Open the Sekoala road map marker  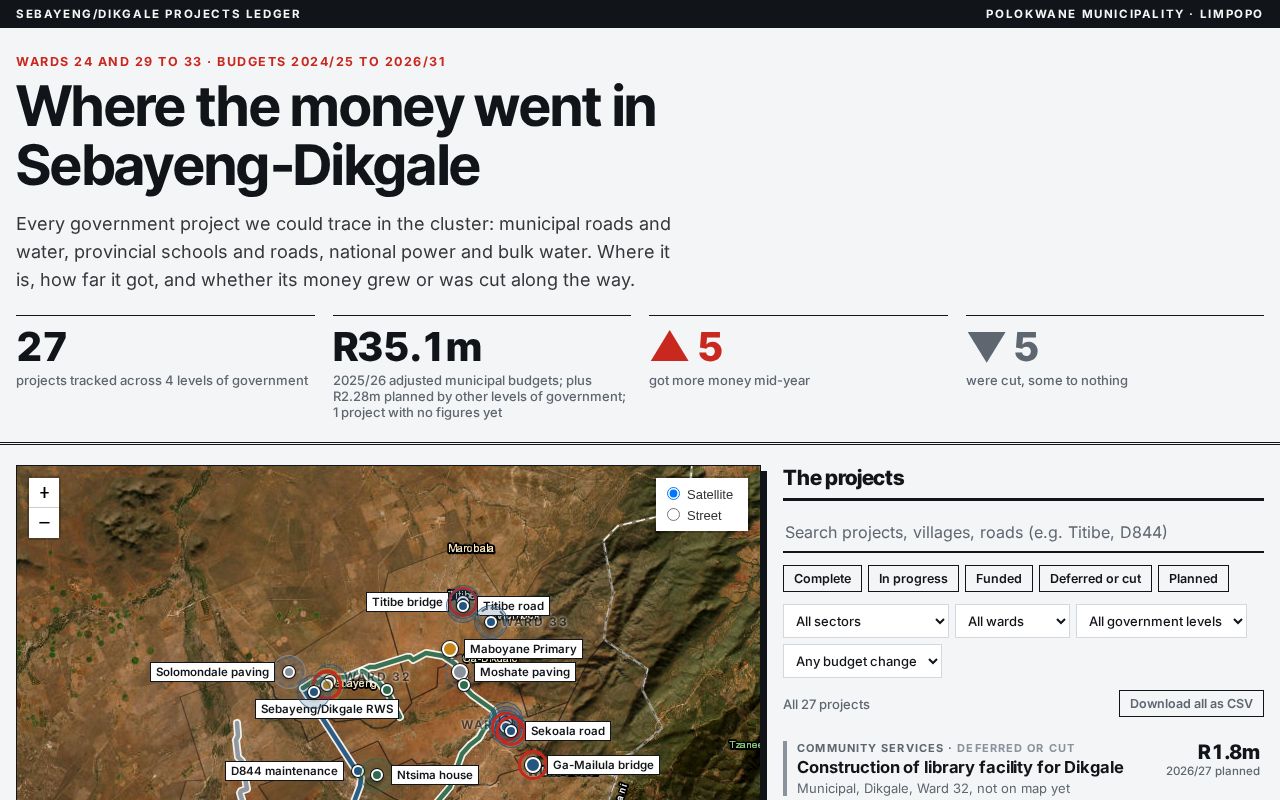coord(511,731)
